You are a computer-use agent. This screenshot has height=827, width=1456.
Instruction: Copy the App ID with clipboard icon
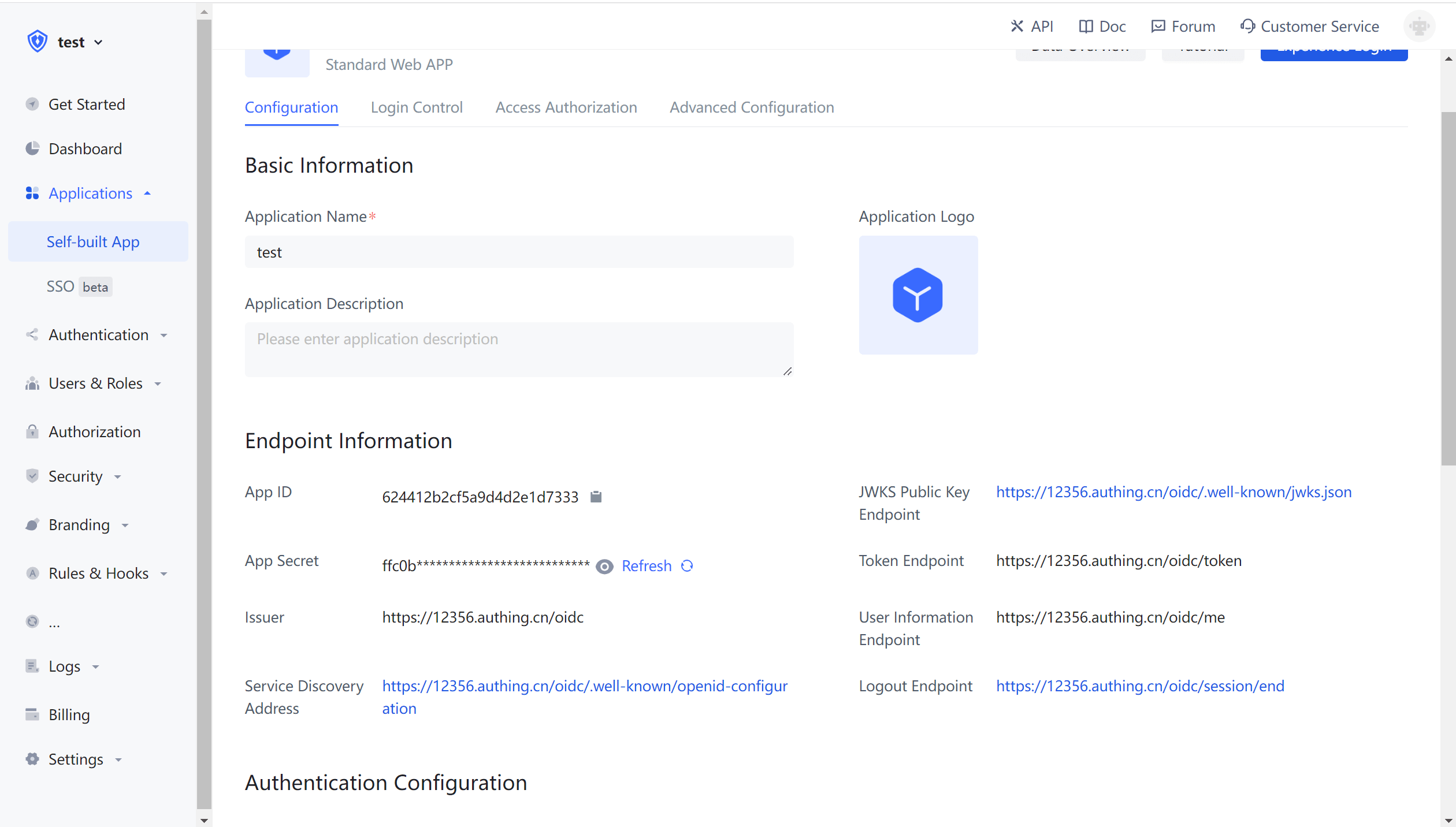coord(596,497)
